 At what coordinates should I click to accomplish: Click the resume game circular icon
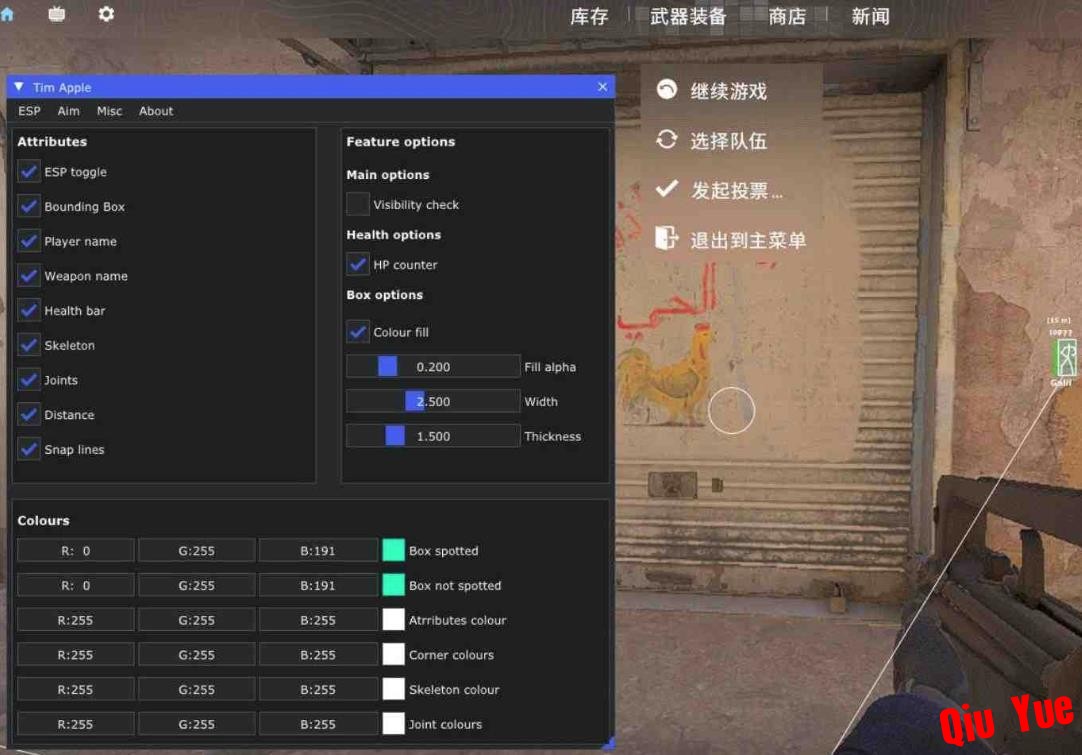667,90
